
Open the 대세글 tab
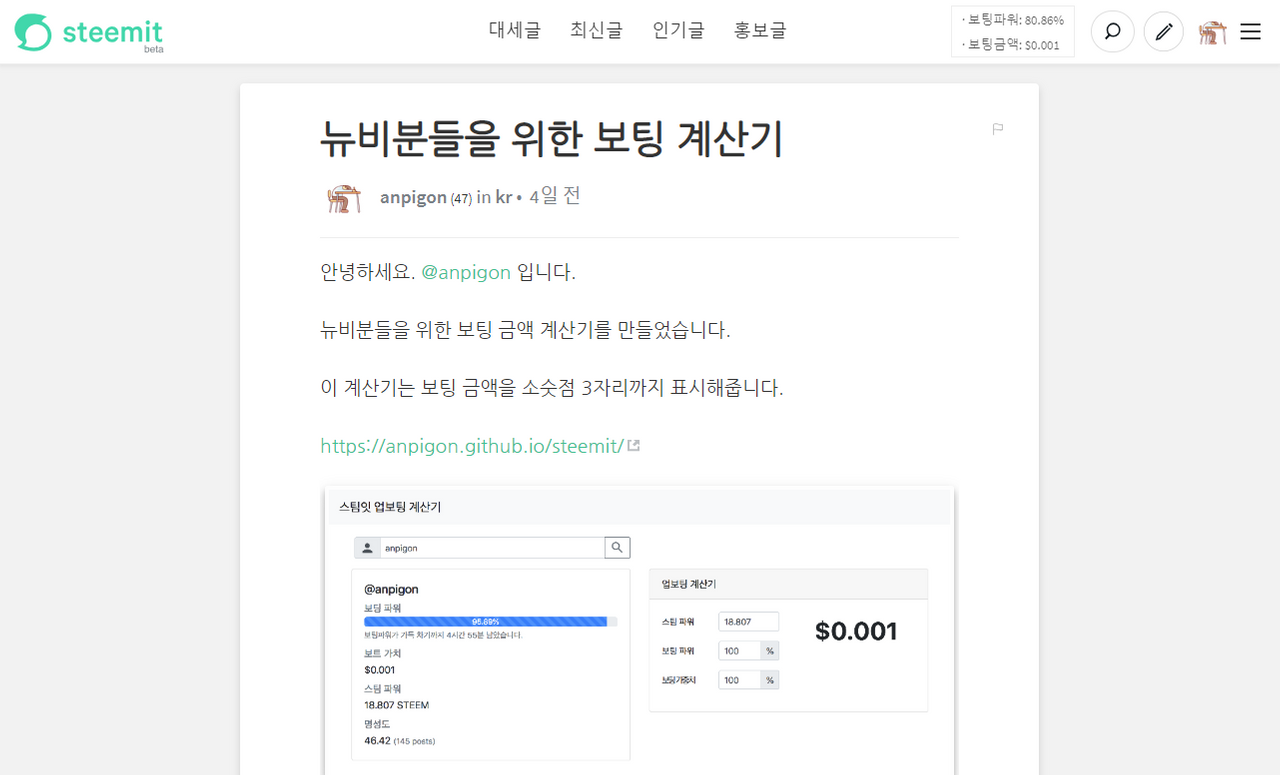[514, 31]
